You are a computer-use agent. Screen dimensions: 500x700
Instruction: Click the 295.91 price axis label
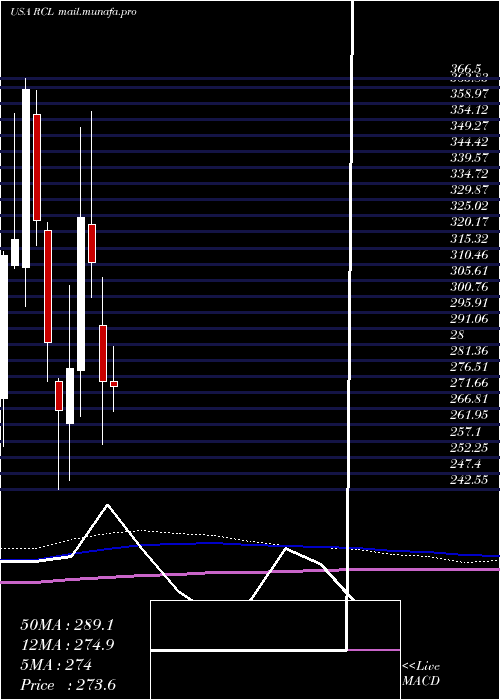point(469,303)
